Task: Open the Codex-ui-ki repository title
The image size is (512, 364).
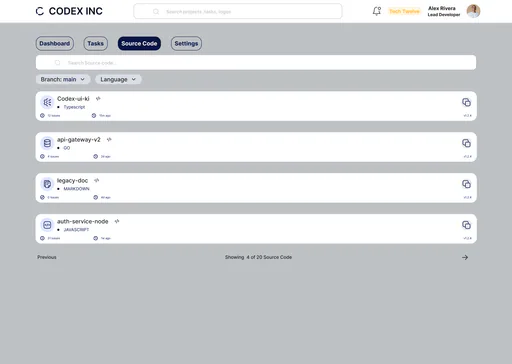Action: pos(73,99)
